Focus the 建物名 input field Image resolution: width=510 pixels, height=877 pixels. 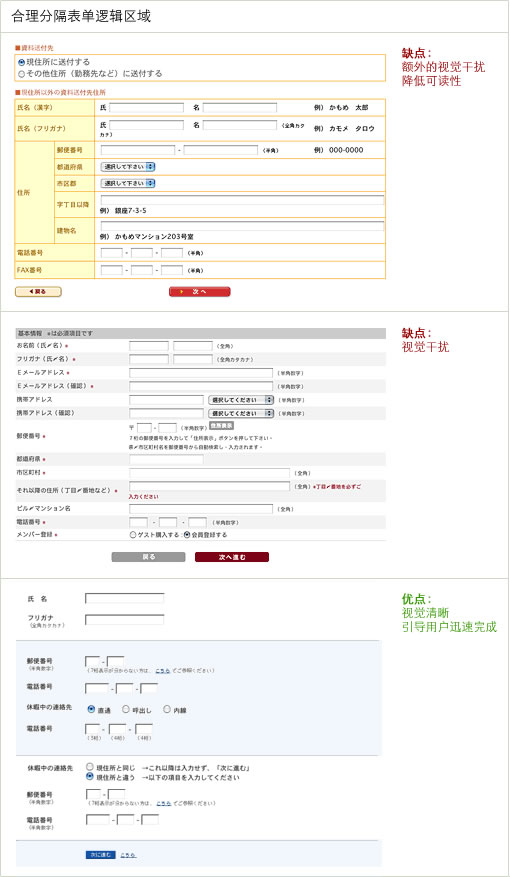[243, 226]
